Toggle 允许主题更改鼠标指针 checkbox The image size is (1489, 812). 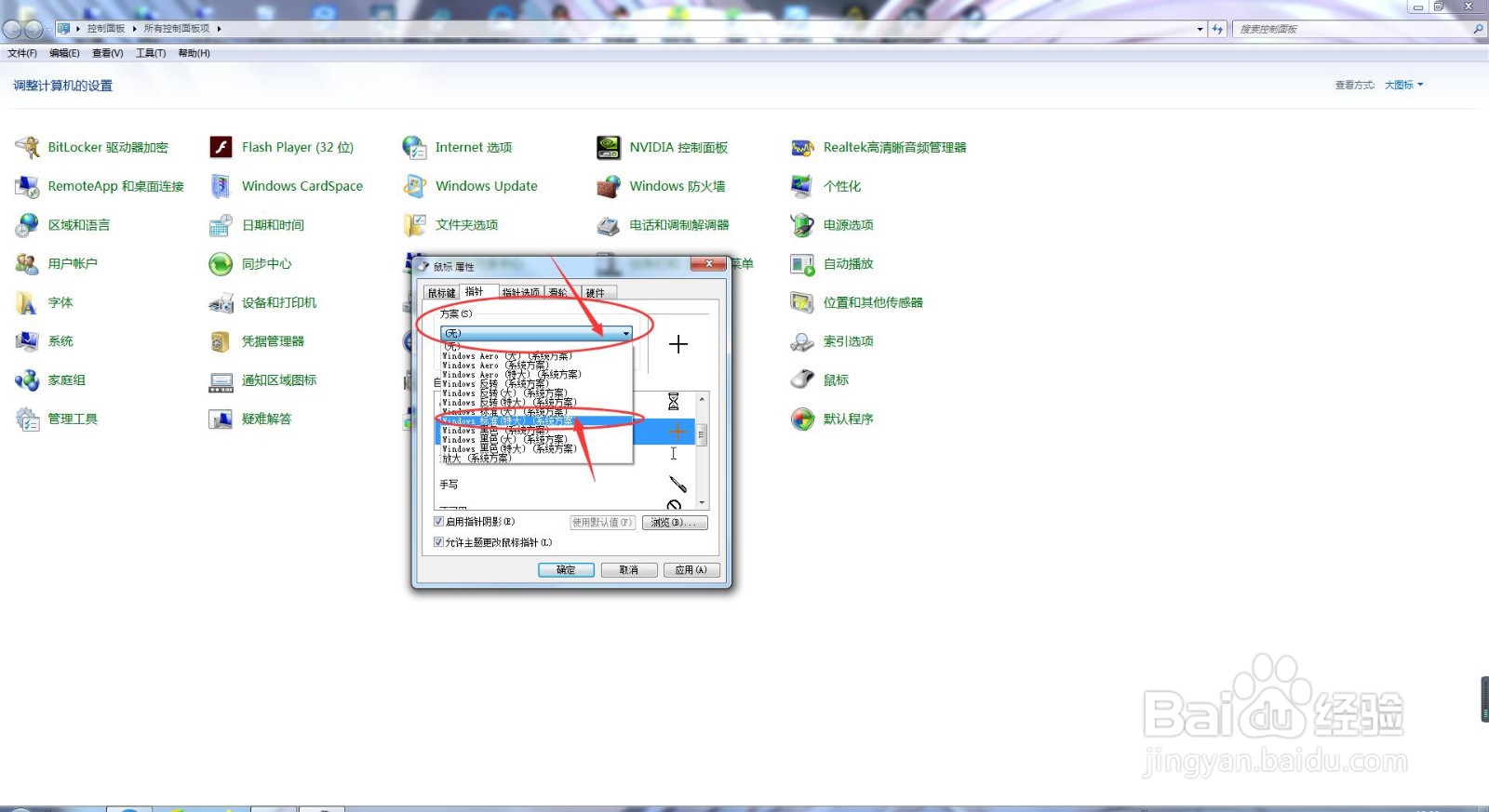[438, 542]
